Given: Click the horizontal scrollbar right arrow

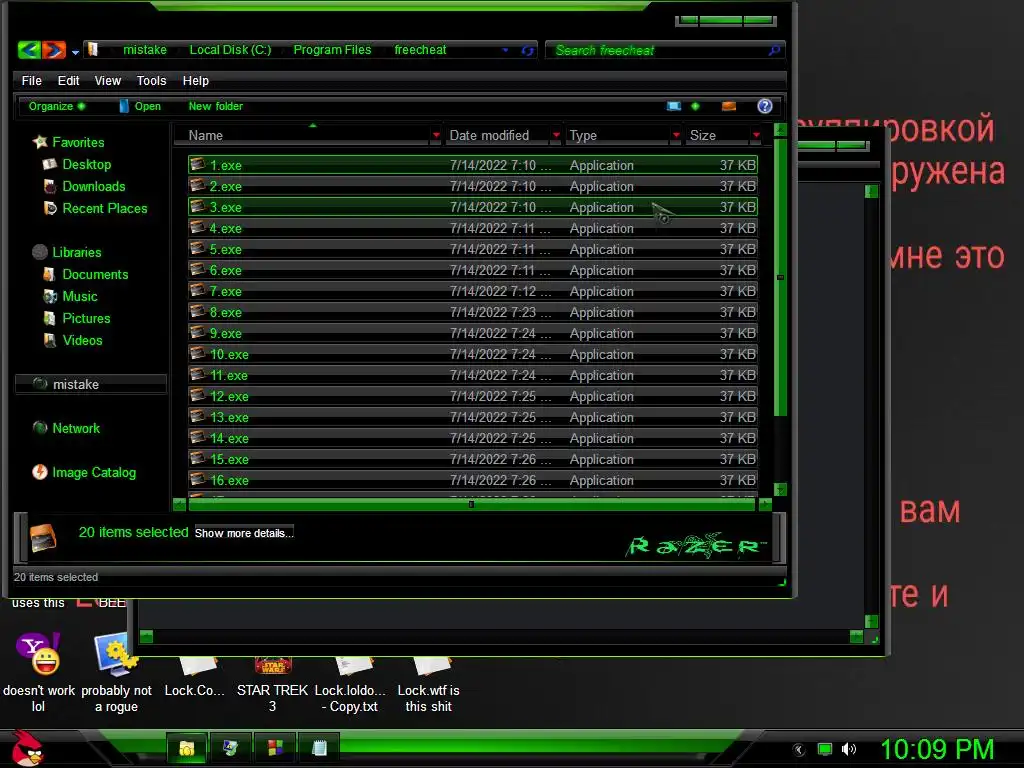Looking at the screenshot, I should pos(765,504).
